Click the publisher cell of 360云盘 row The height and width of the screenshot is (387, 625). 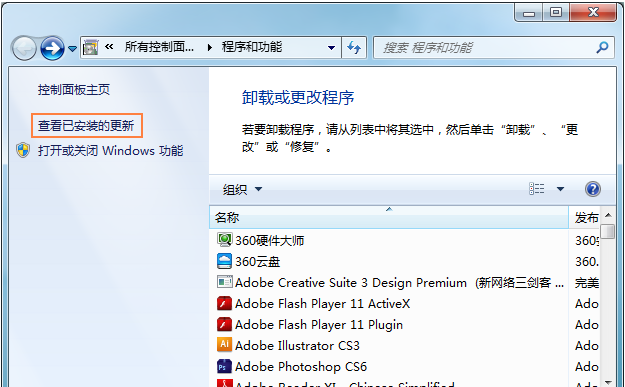[586, 262]
